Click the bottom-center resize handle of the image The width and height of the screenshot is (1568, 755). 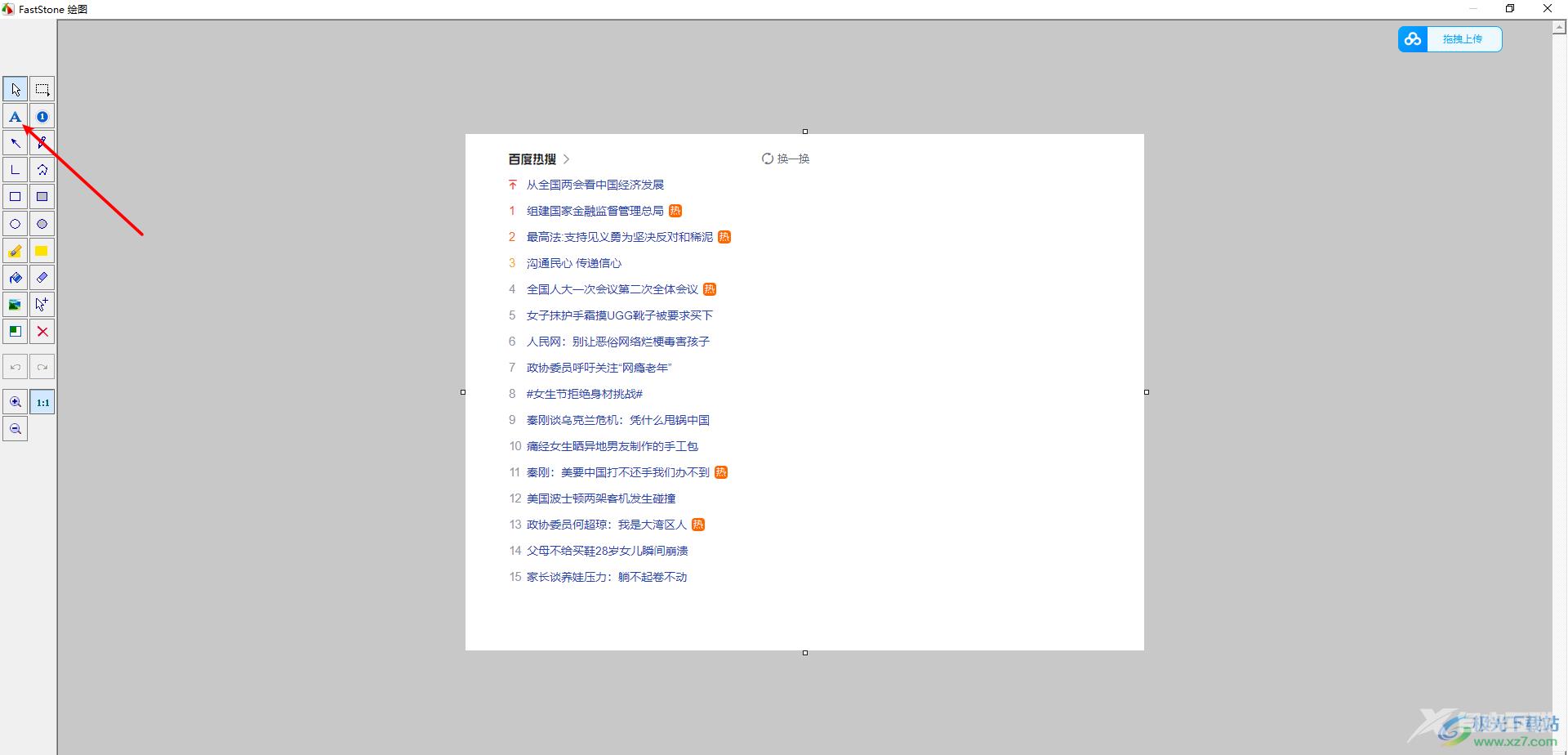coord(805,653)
